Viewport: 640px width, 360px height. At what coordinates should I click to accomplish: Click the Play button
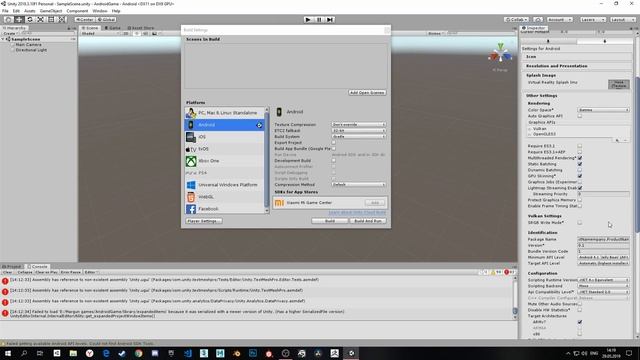click(x=308, y=20)
